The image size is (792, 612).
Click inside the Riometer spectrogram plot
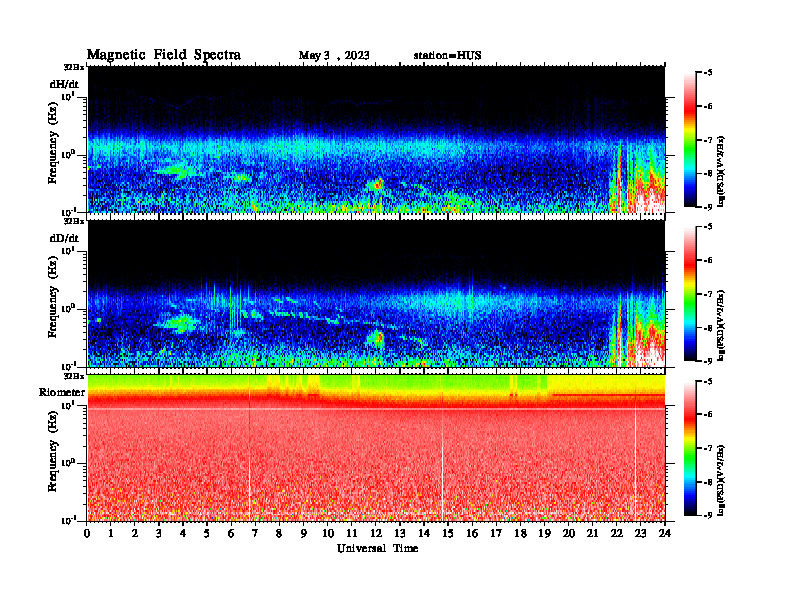(x=376, y=448)
